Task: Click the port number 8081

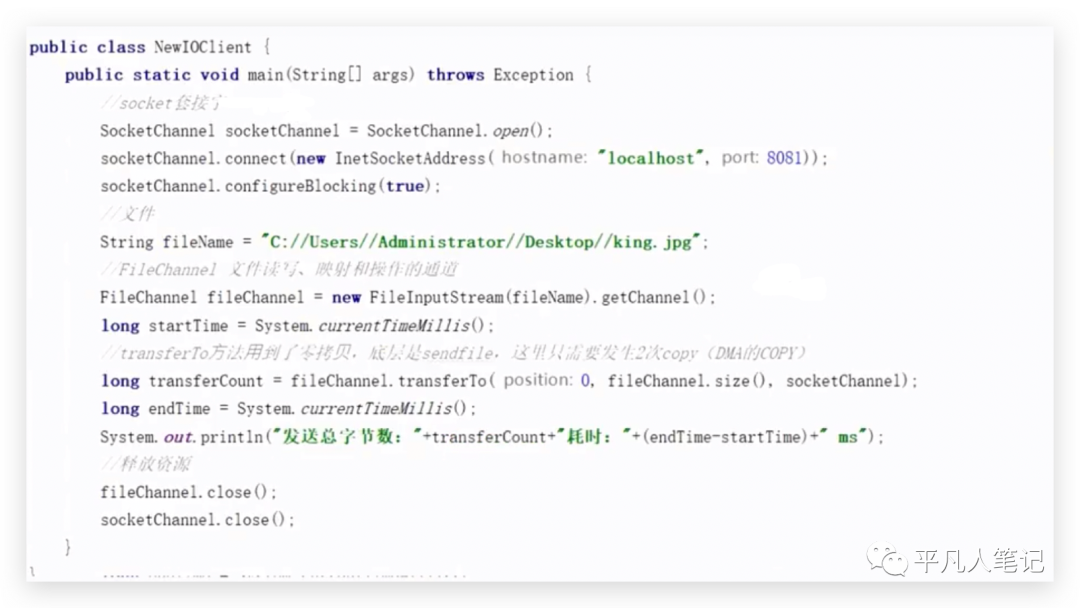Action: (x=784, y=158)
